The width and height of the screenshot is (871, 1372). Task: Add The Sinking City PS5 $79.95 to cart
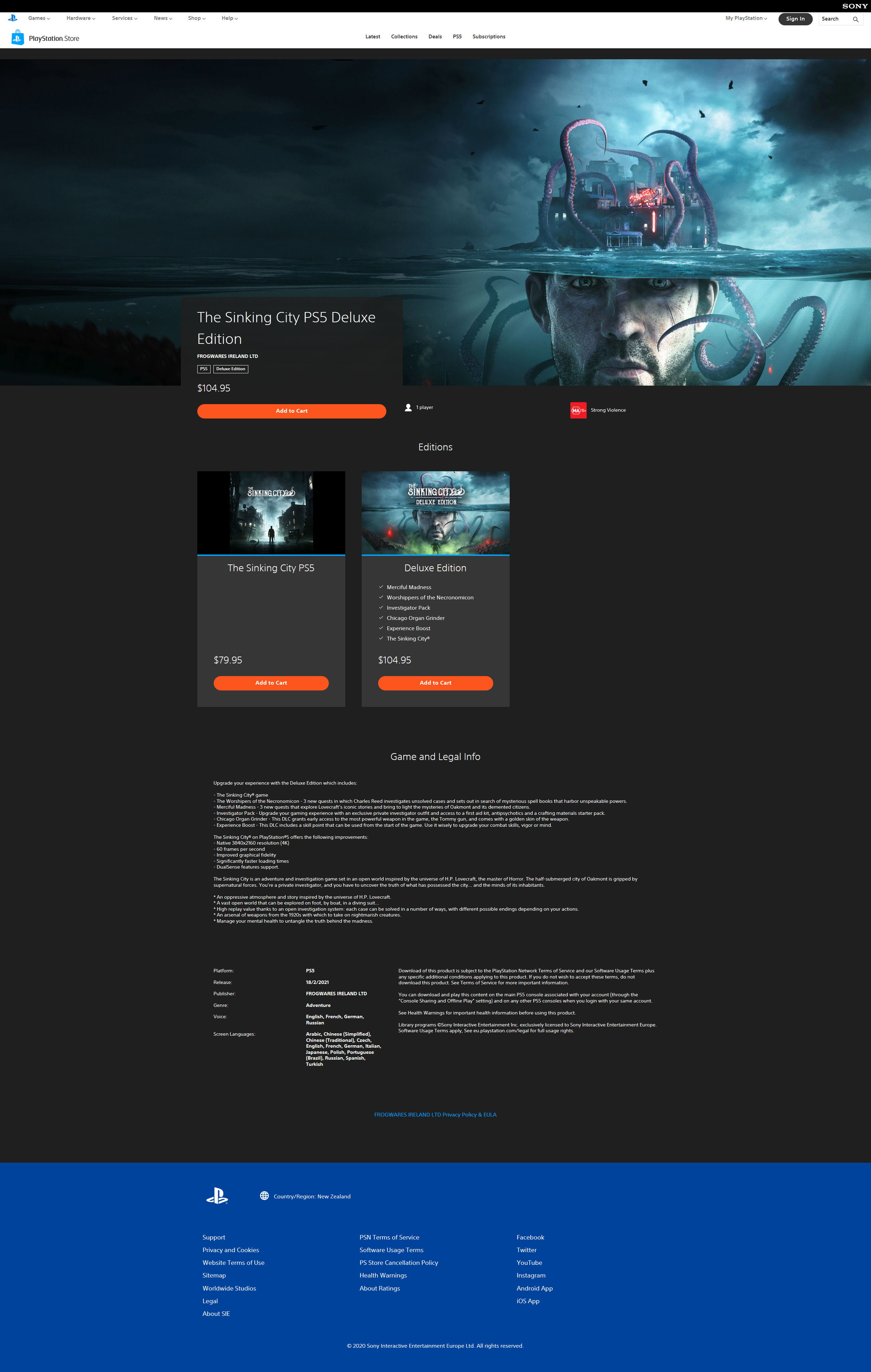coord(271,683)
